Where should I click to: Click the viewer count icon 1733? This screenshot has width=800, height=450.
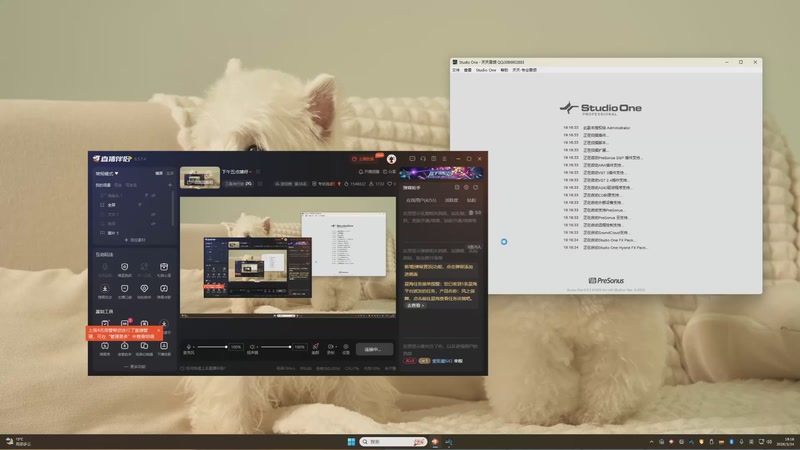(x=377, y=184)
